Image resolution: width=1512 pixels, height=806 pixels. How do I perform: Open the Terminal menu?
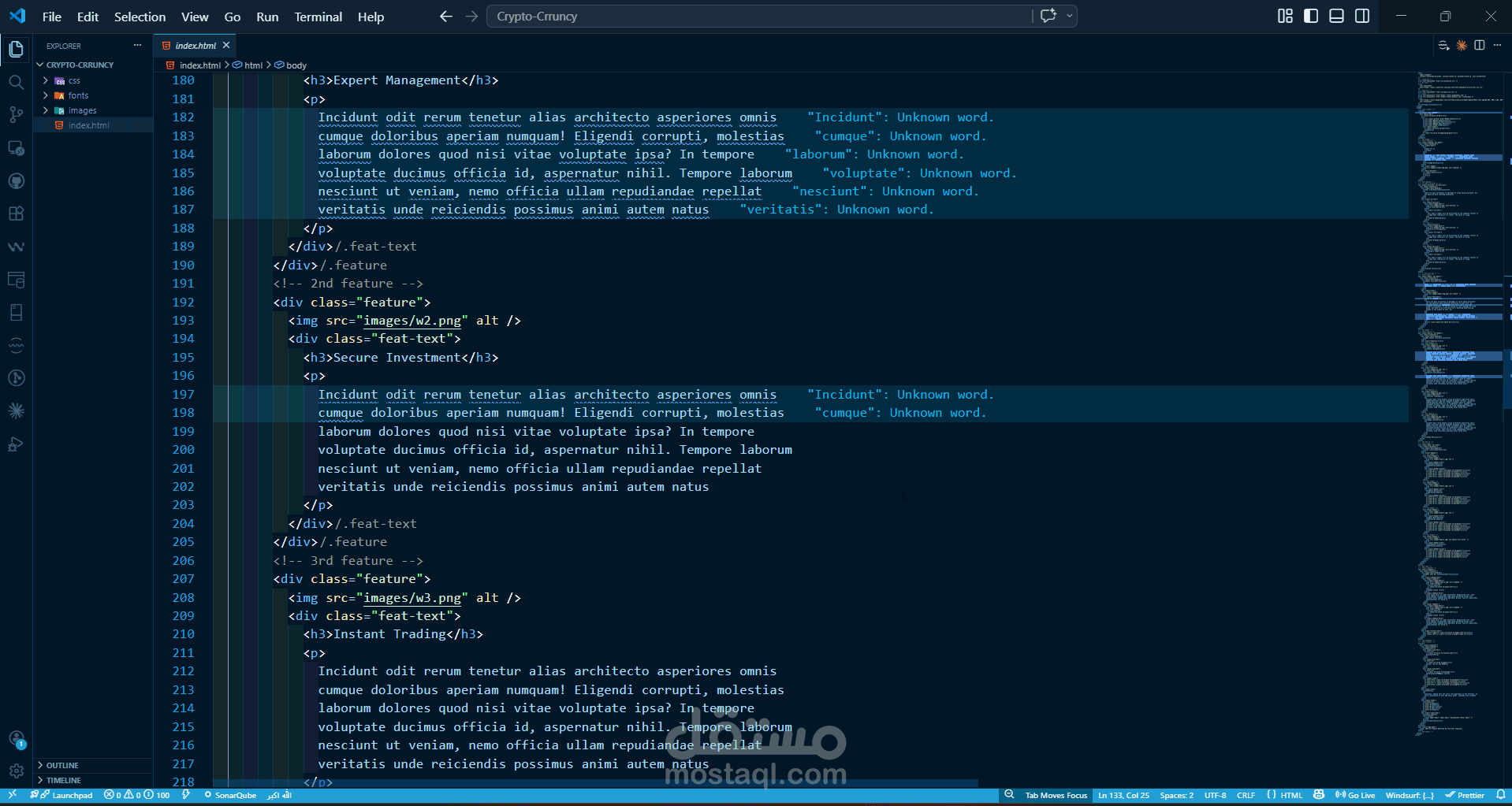[318, 17]
